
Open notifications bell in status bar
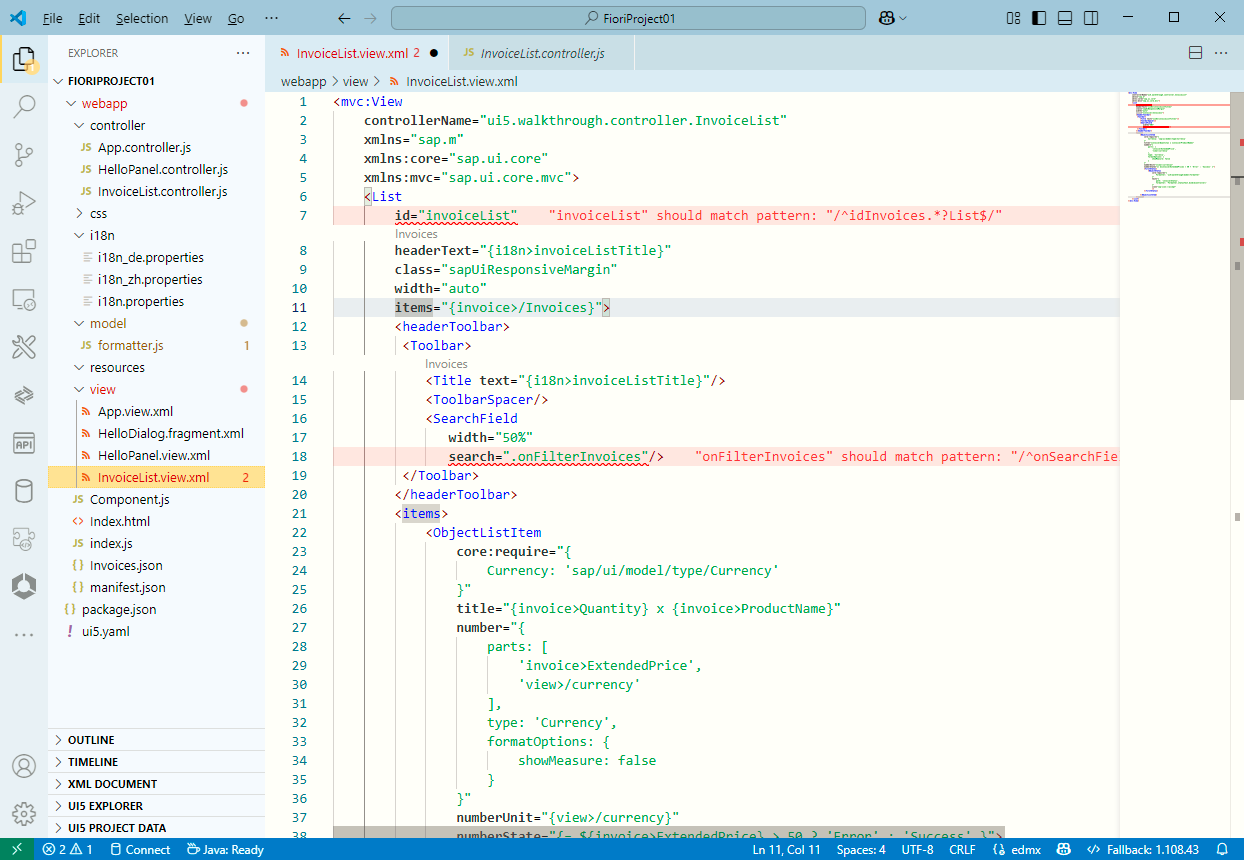[x=1221, y=849]
